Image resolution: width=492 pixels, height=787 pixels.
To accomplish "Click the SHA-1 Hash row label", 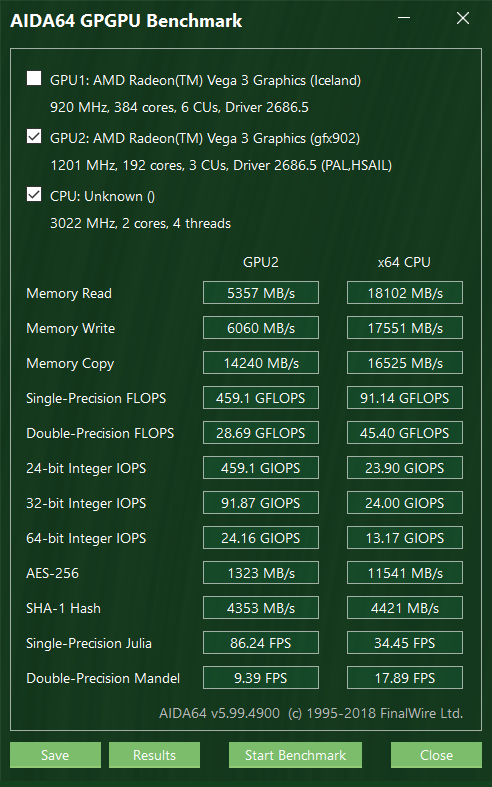I will click(x=63, y=608).
